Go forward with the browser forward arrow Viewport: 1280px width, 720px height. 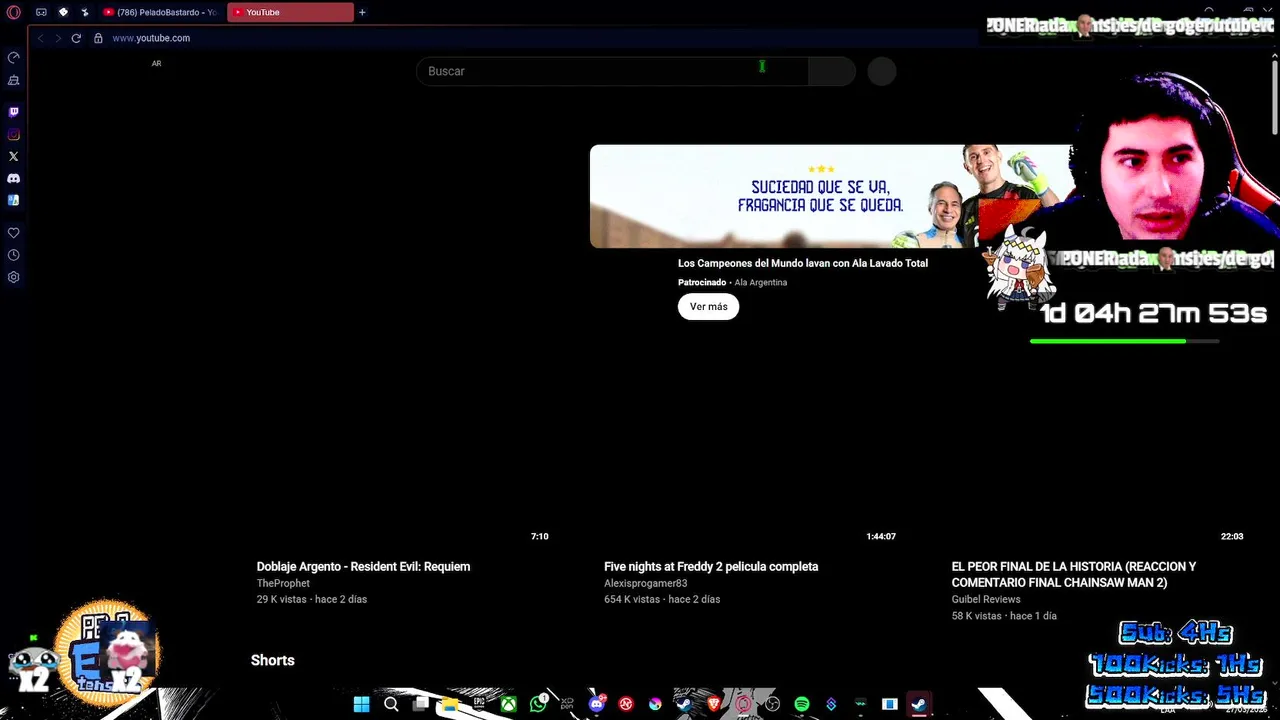58,38
